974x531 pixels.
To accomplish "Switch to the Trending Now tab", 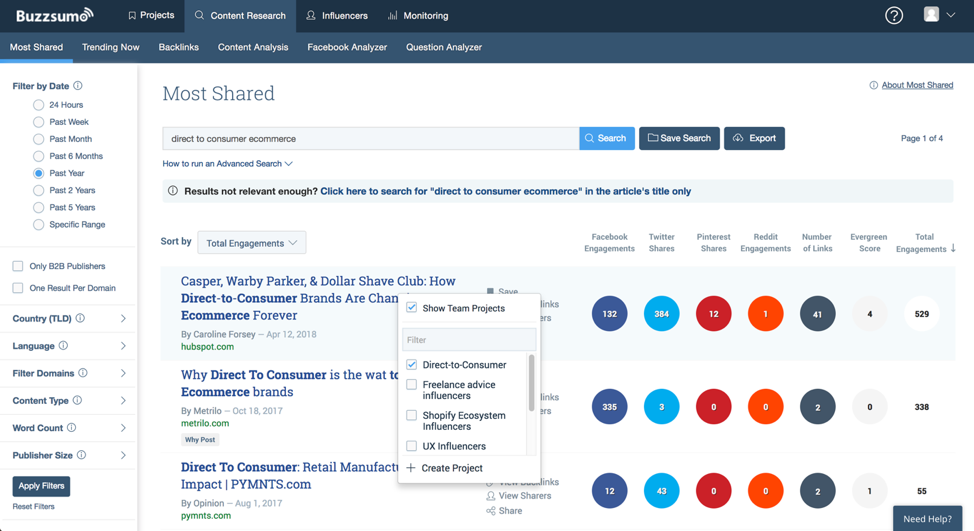I will click(111, 47).
